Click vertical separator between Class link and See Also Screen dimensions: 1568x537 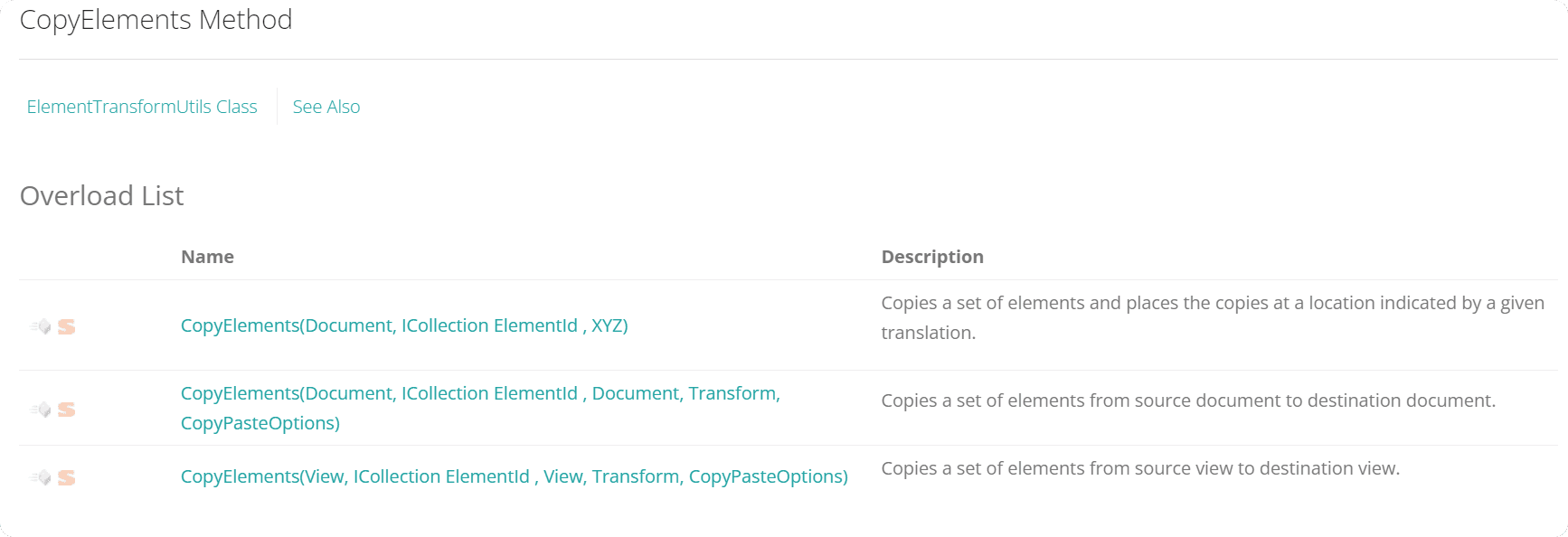point(277,107)
